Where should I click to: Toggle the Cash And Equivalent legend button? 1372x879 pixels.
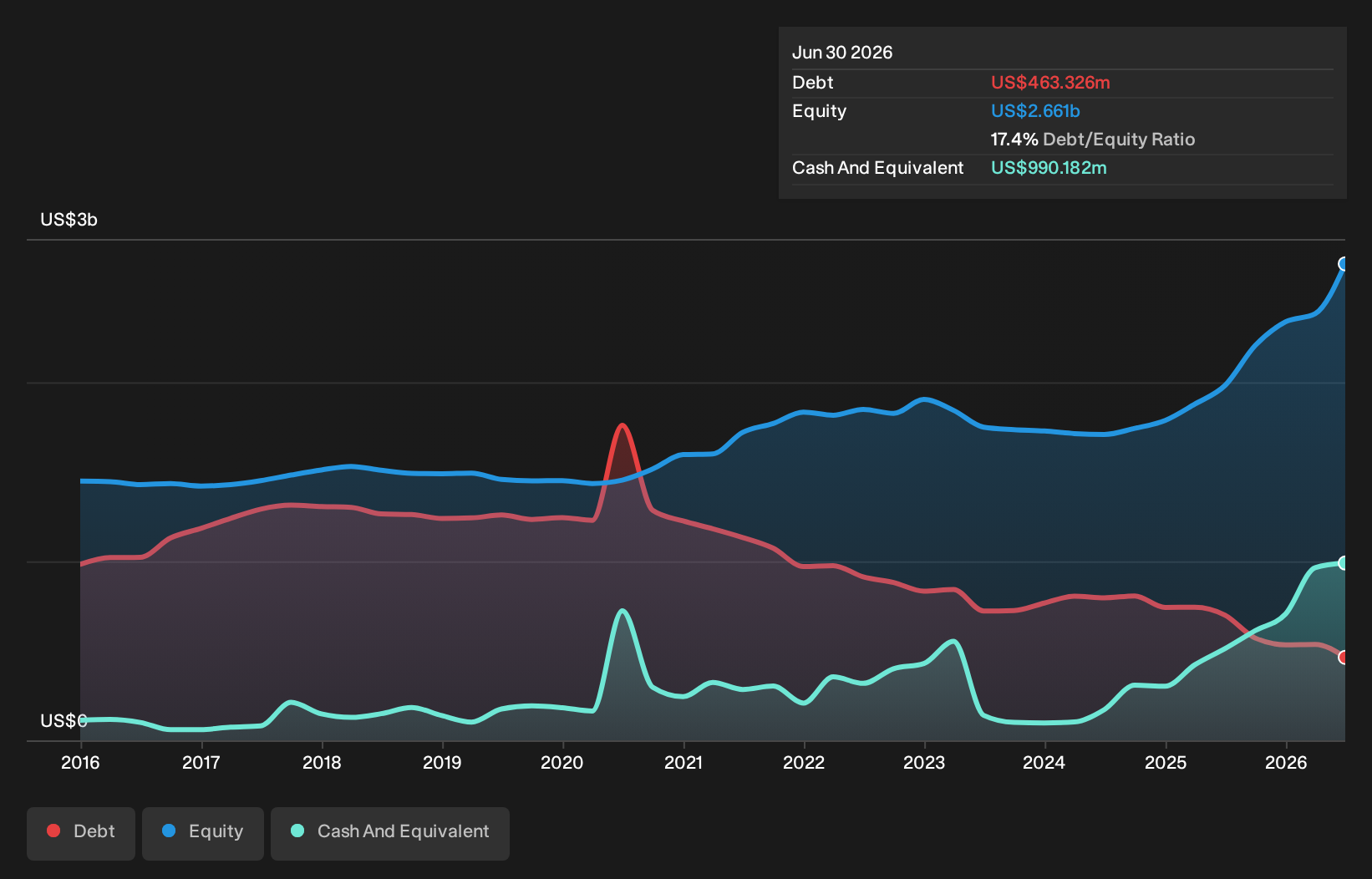390,833
